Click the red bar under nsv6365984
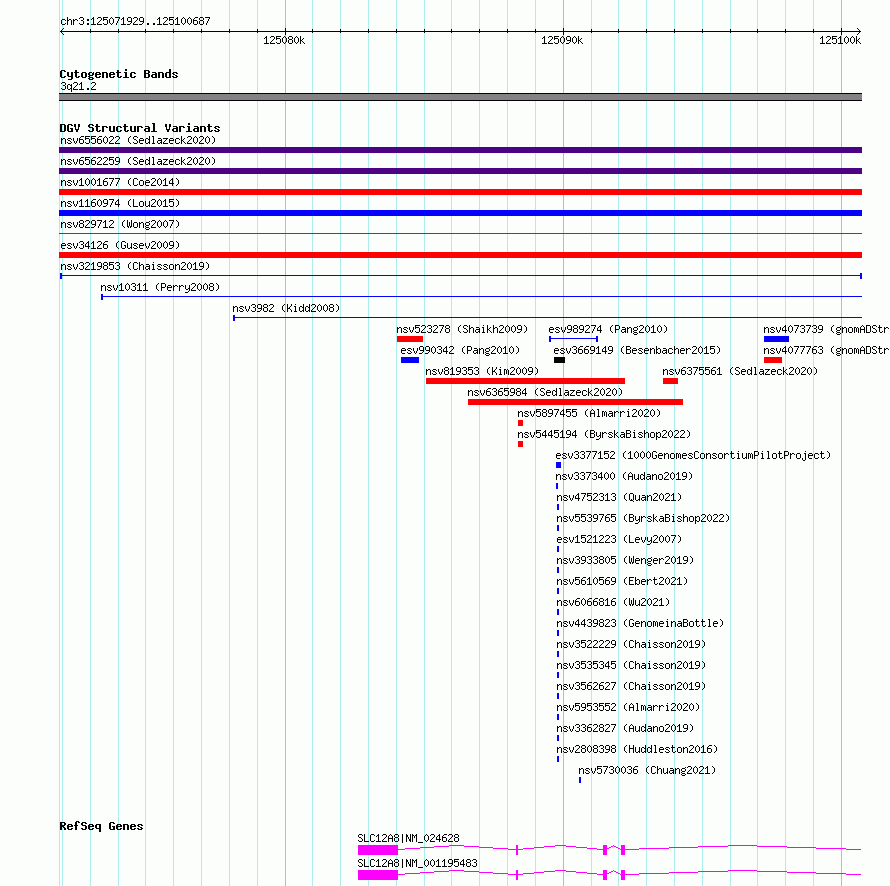The width and height of the screenshot is (890, 886). click(x=575, y=402)
